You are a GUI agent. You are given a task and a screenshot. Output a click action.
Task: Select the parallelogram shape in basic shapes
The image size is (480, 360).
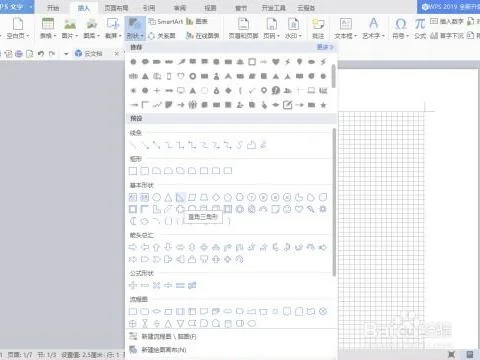(192, 197)
